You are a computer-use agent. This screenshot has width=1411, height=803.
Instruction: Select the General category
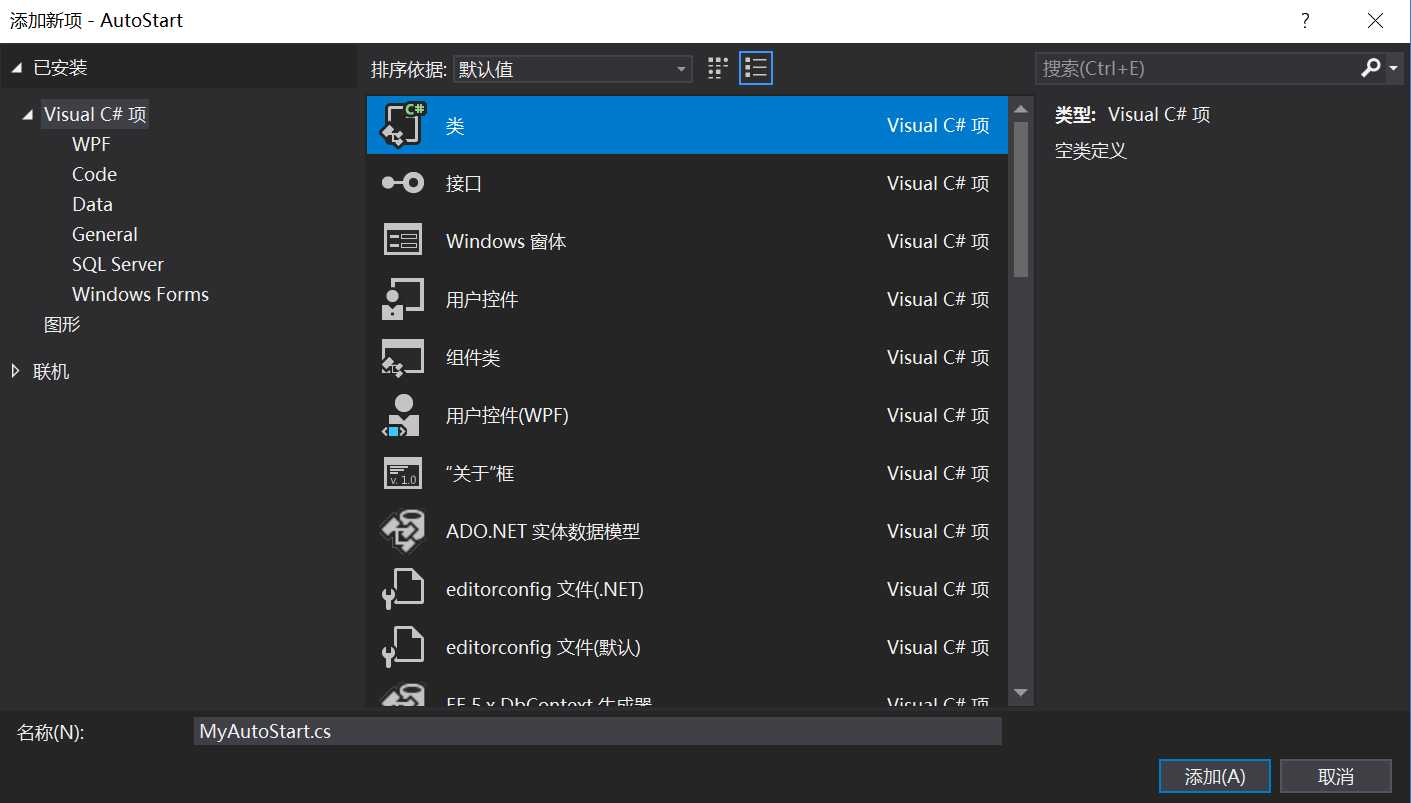pos(105,234)
